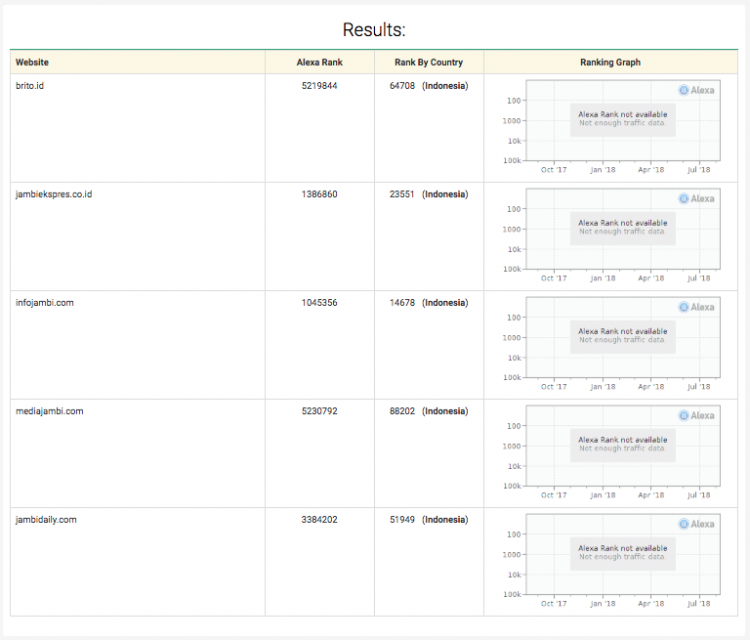Click the Alexa rank value 1386860

coord(319,194)
